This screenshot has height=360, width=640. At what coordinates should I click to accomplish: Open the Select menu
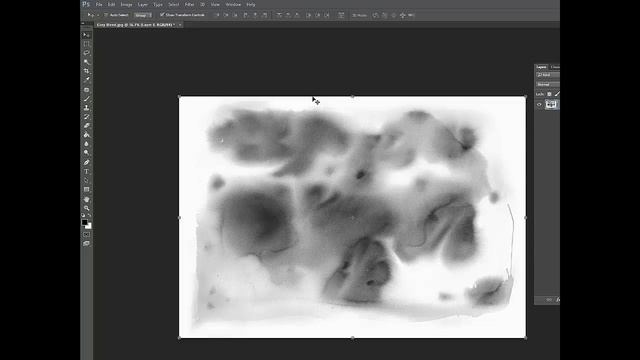coord(173,4)
